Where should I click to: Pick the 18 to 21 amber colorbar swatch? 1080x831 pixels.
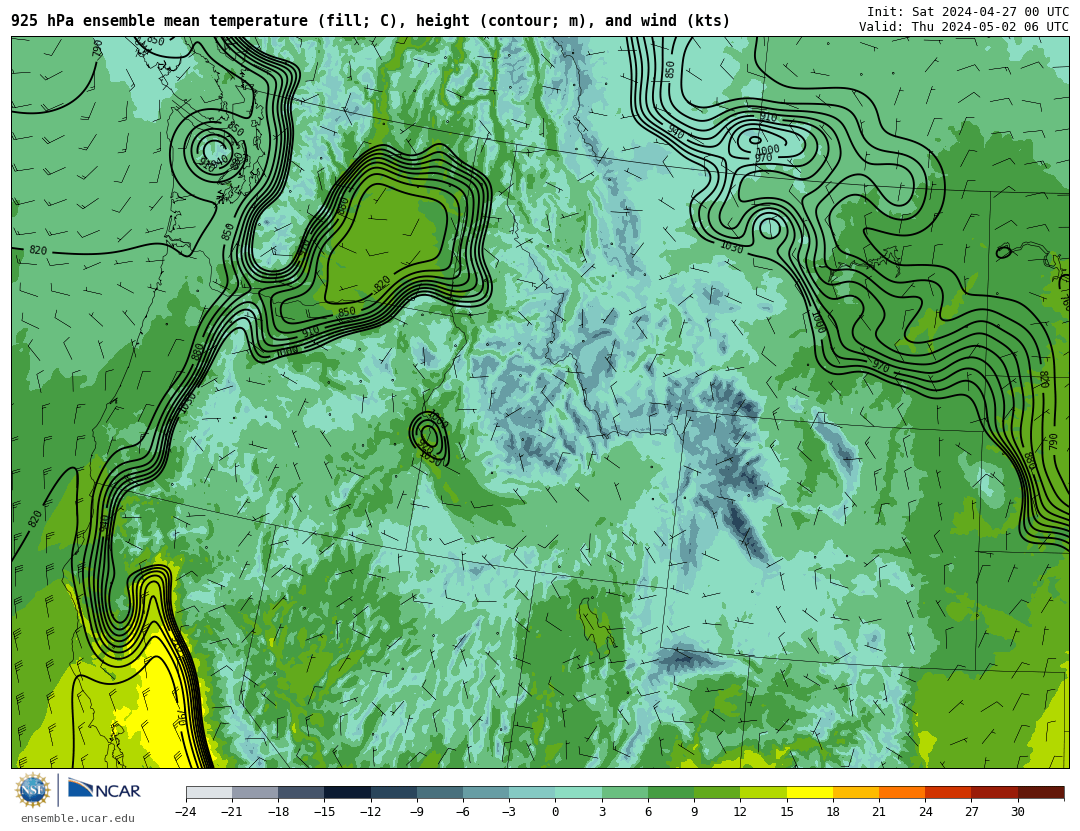(855, 792)
